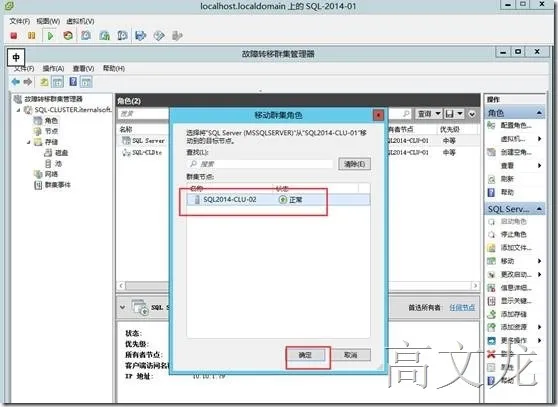Click the 确定 button in dialog
The image size is (558, 407).
pyautogui.click(x=305, y=355)
